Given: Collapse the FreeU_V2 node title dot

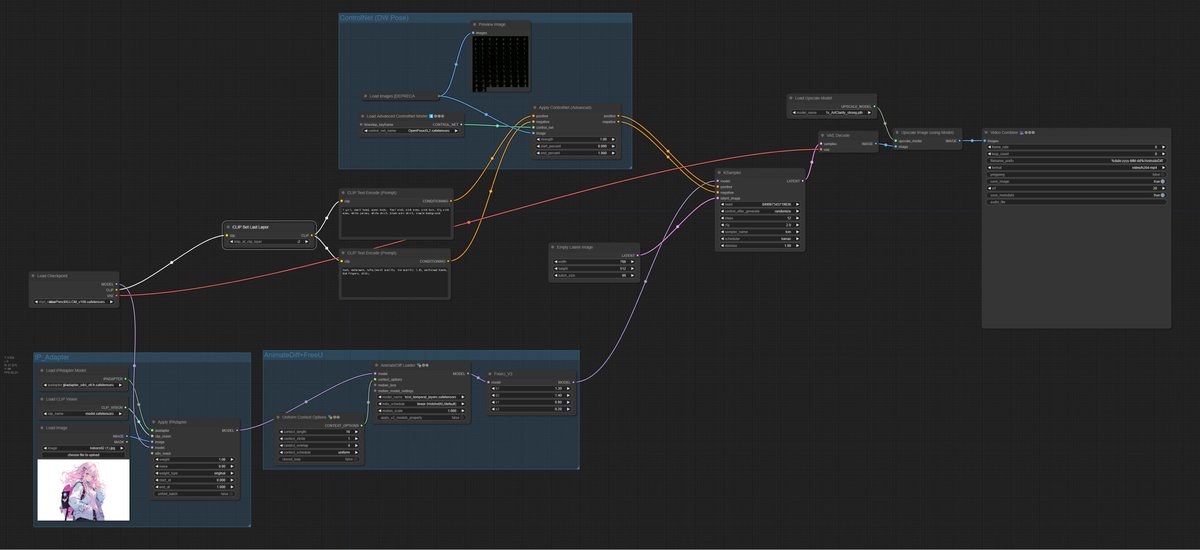Looking at the screenshot, I should point(490,374).
